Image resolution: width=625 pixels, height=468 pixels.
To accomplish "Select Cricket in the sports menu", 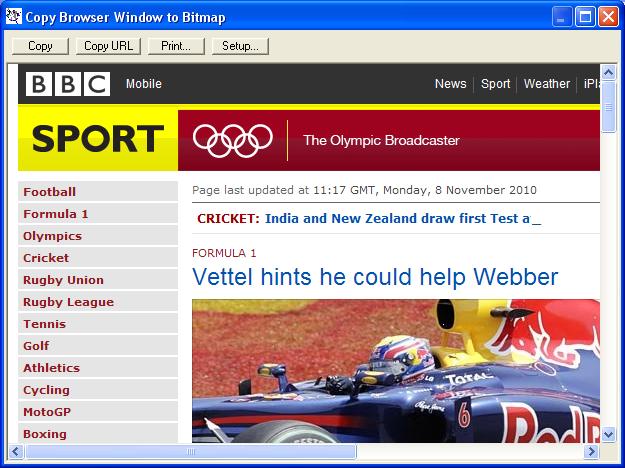I will point(98,258).
